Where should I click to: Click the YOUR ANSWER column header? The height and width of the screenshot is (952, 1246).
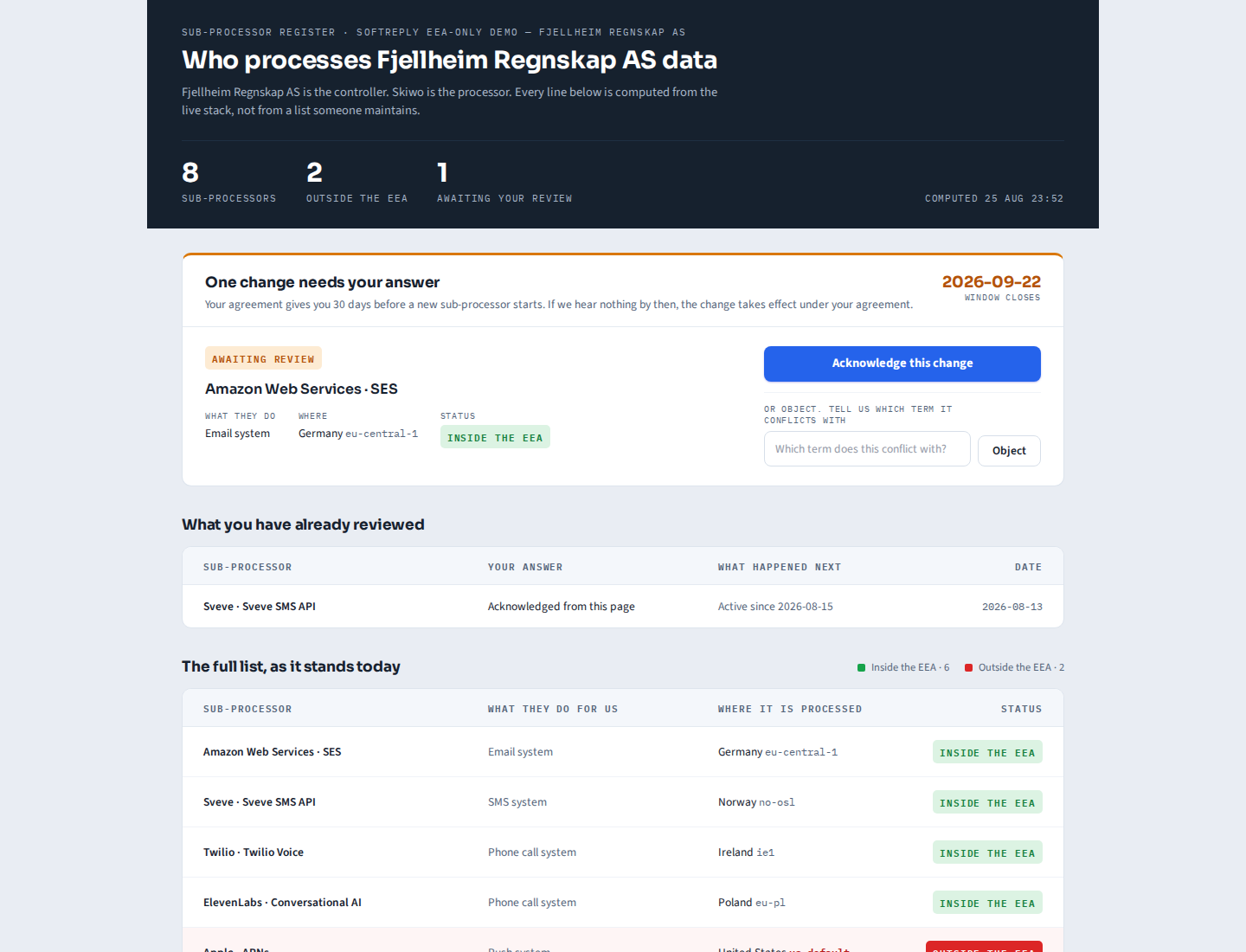point(525,567)
